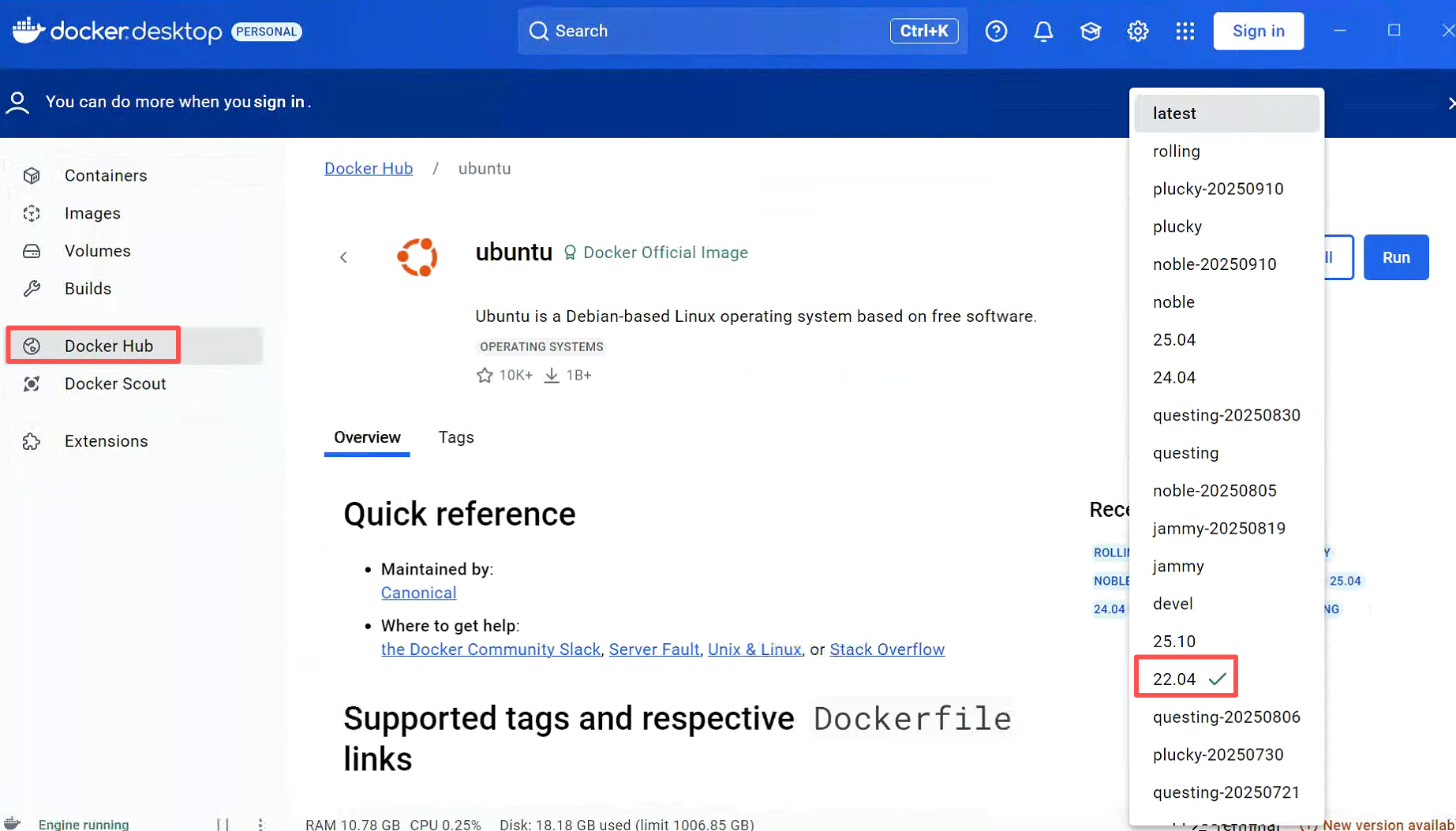Click the OPERATING SYSTEMS category tag
This screenshot has width=1456, height=831.
pyautogui.click(x=541, y=346)
